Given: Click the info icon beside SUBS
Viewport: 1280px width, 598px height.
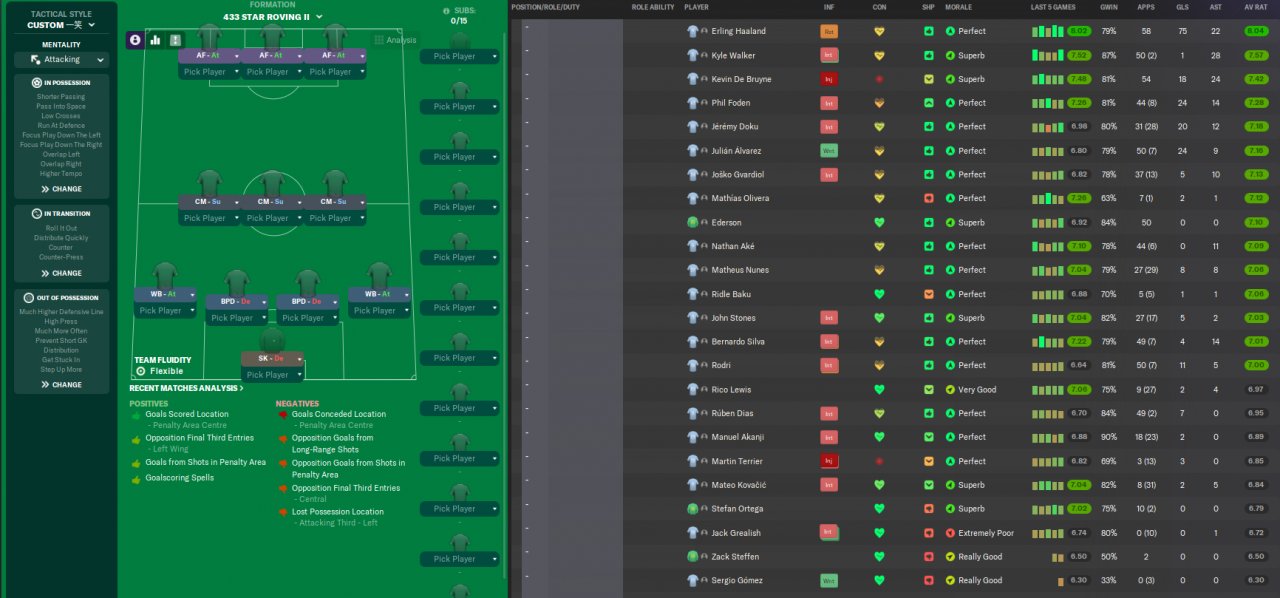Looking at the screenshot, I should coord(446,10).
